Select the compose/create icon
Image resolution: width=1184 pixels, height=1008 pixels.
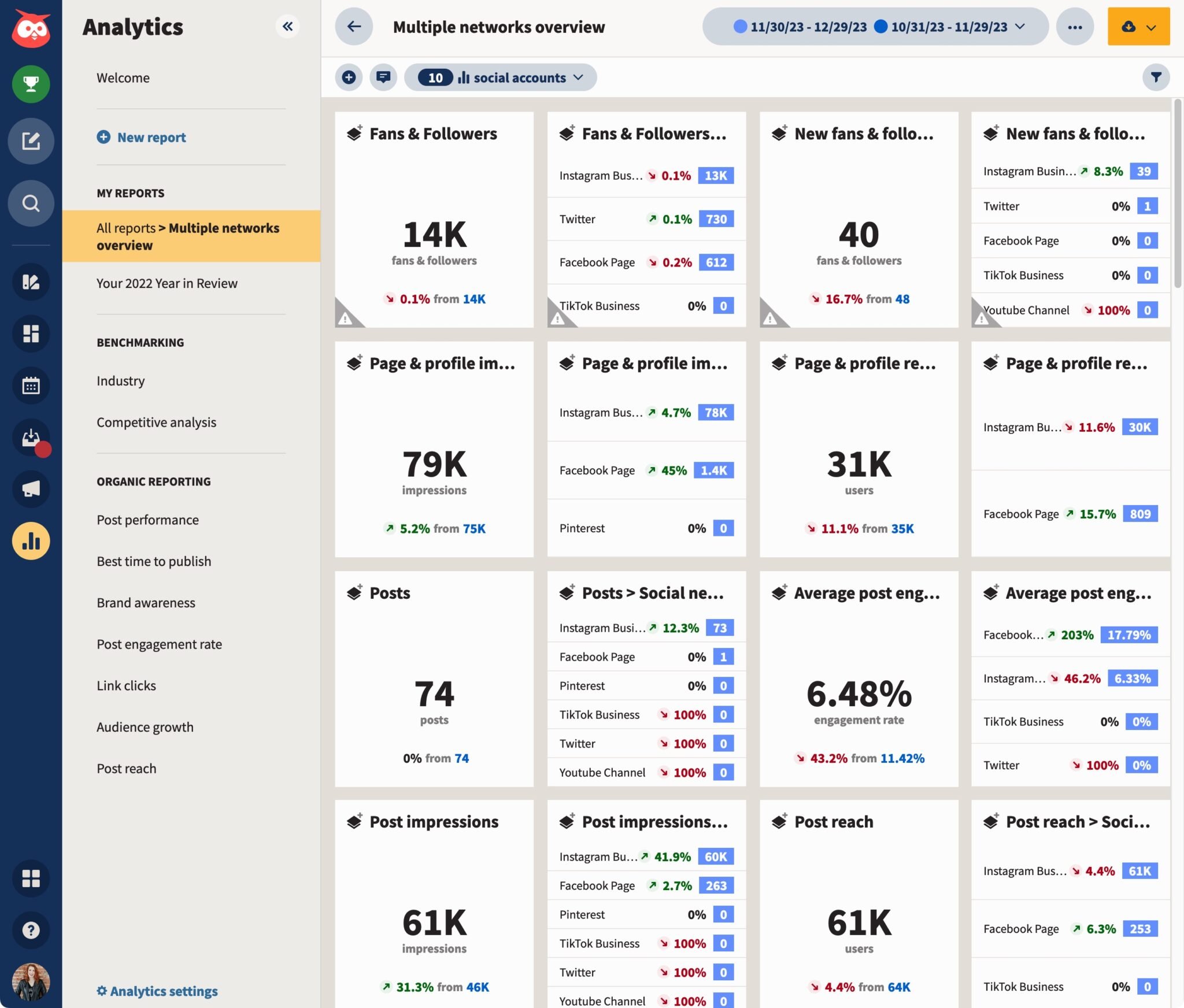pyautogui.click(x=31, y=141)
